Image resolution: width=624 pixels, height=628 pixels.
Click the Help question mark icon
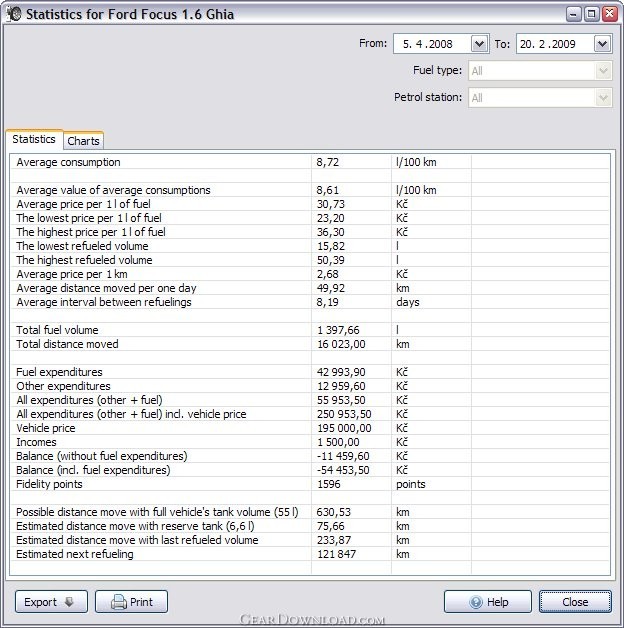[476, 602]
